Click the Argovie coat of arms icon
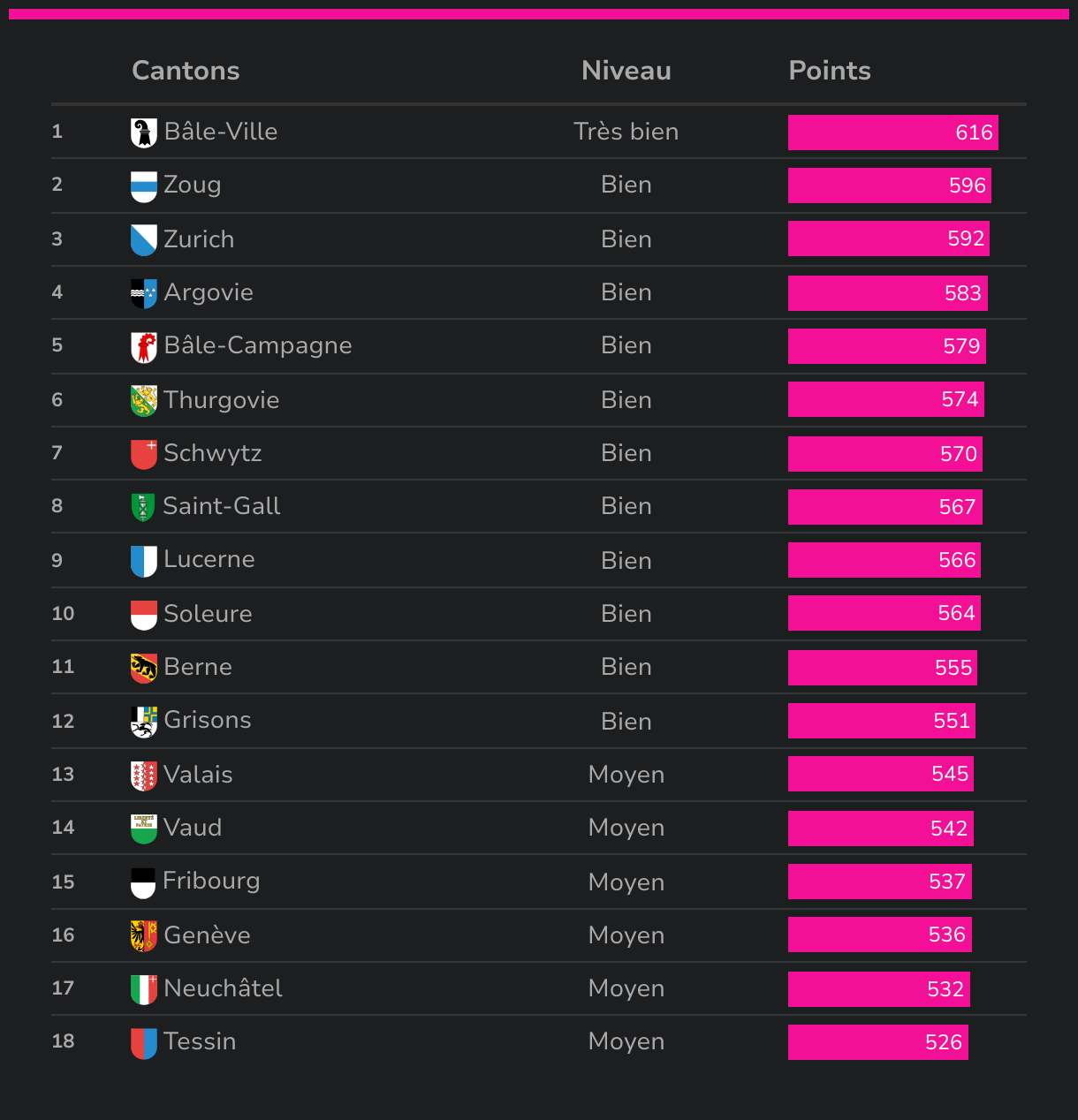This screenshot has height=1120, width=1078. tap(143, 293)
